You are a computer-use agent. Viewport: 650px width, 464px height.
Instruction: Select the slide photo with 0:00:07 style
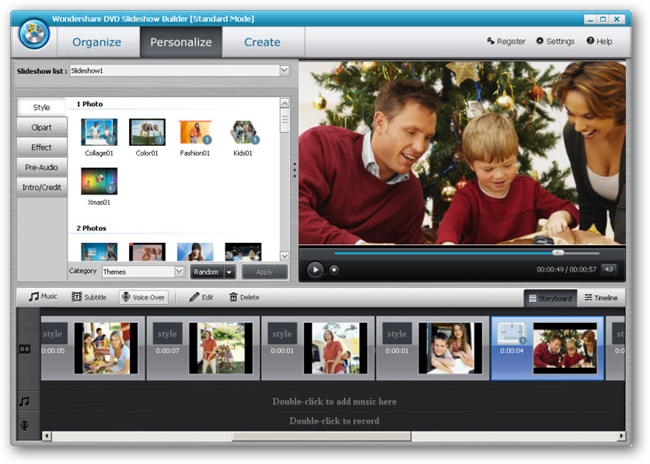click(x=221, y=348)
